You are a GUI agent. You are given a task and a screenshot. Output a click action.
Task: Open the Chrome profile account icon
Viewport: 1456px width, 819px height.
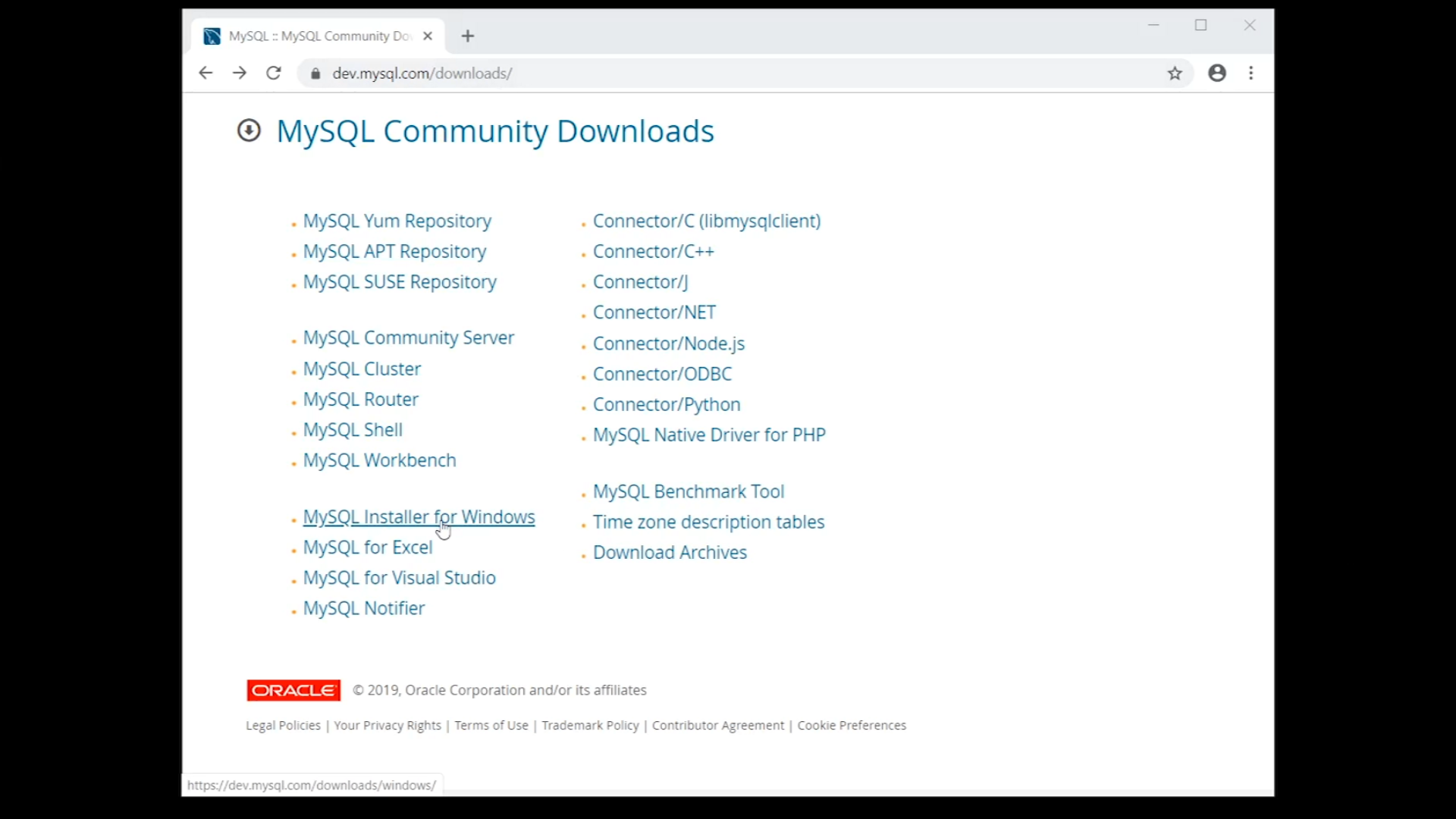pos(1217,73)
